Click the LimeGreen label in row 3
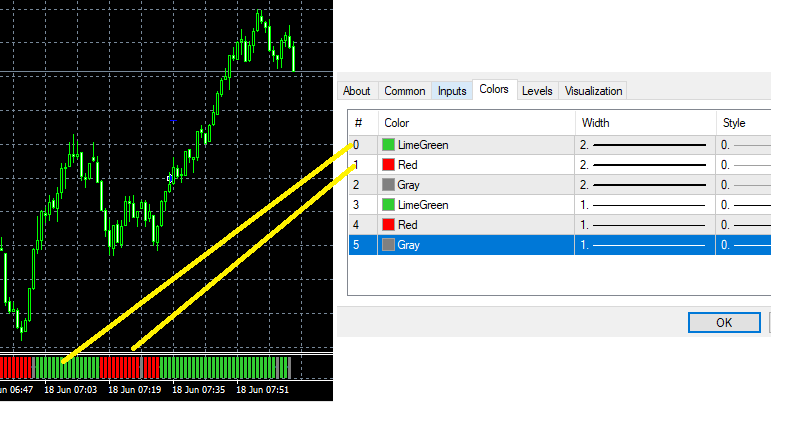796x425 pixels. click(423, 205)
